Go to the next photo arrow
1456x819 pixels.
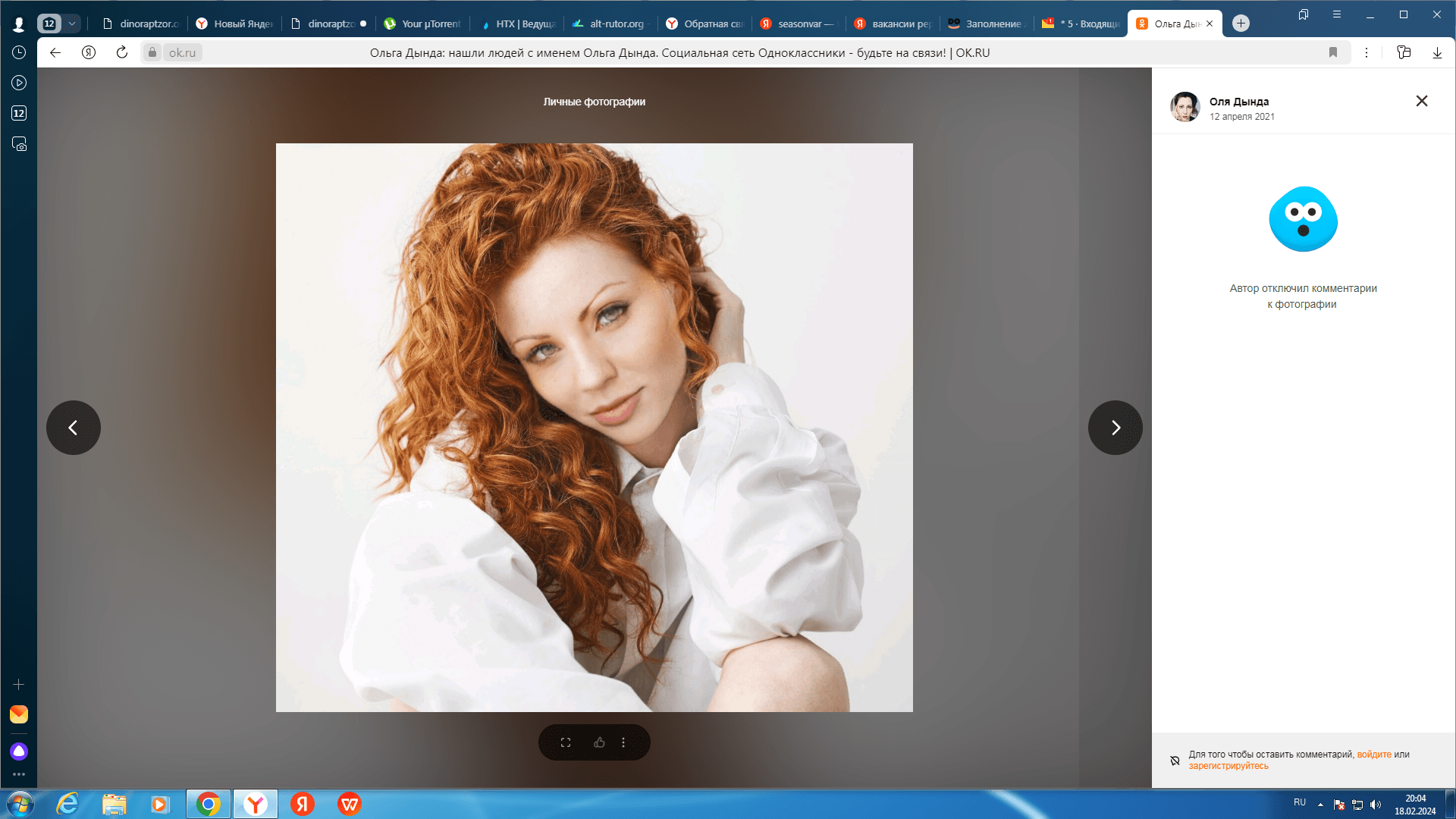[x=1115, y=428]
